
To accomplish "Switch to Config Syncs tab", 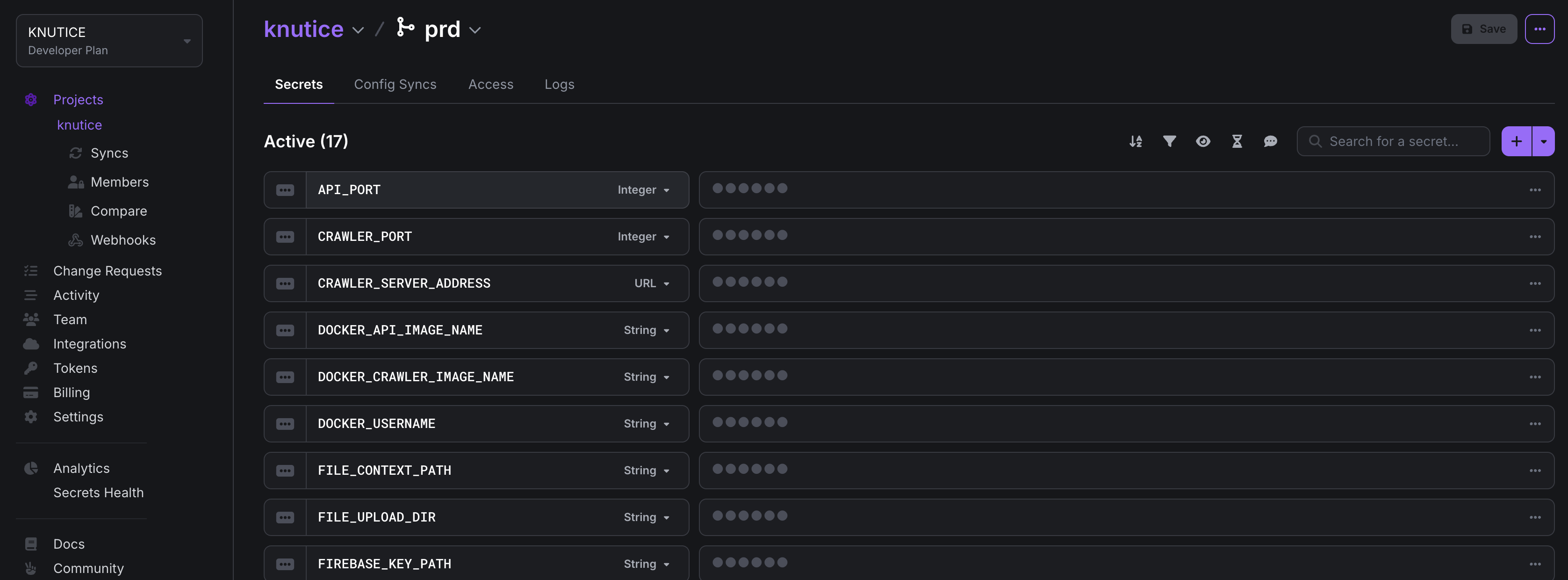I will 395,84.
